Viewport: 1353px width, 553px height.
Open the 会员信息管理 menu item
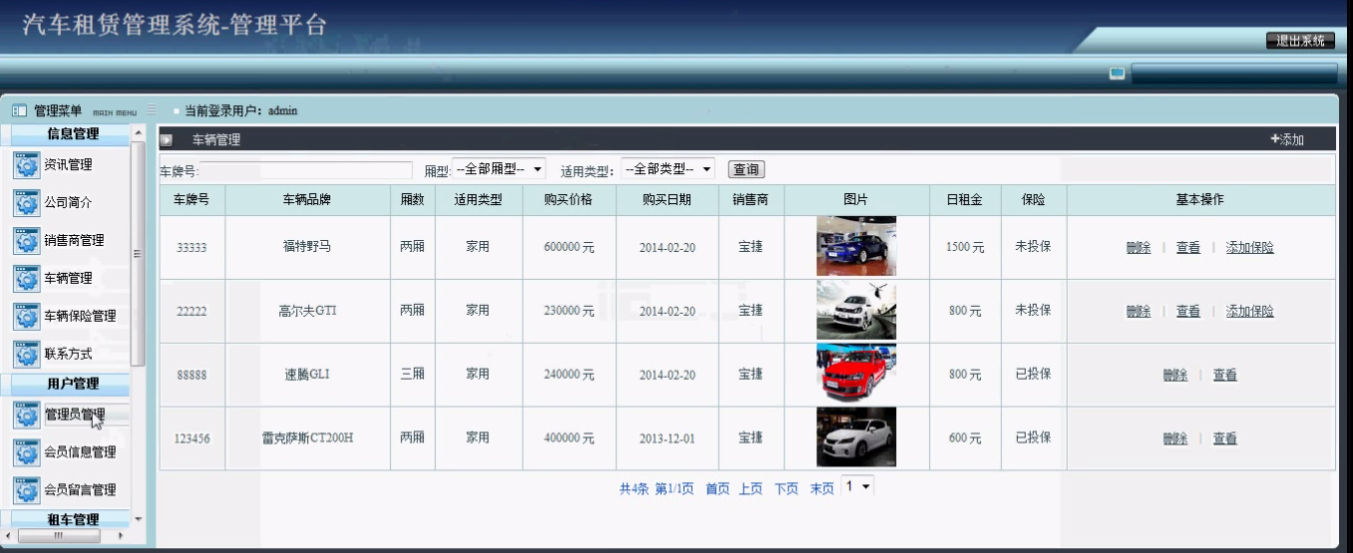click(x=80, y=453)
